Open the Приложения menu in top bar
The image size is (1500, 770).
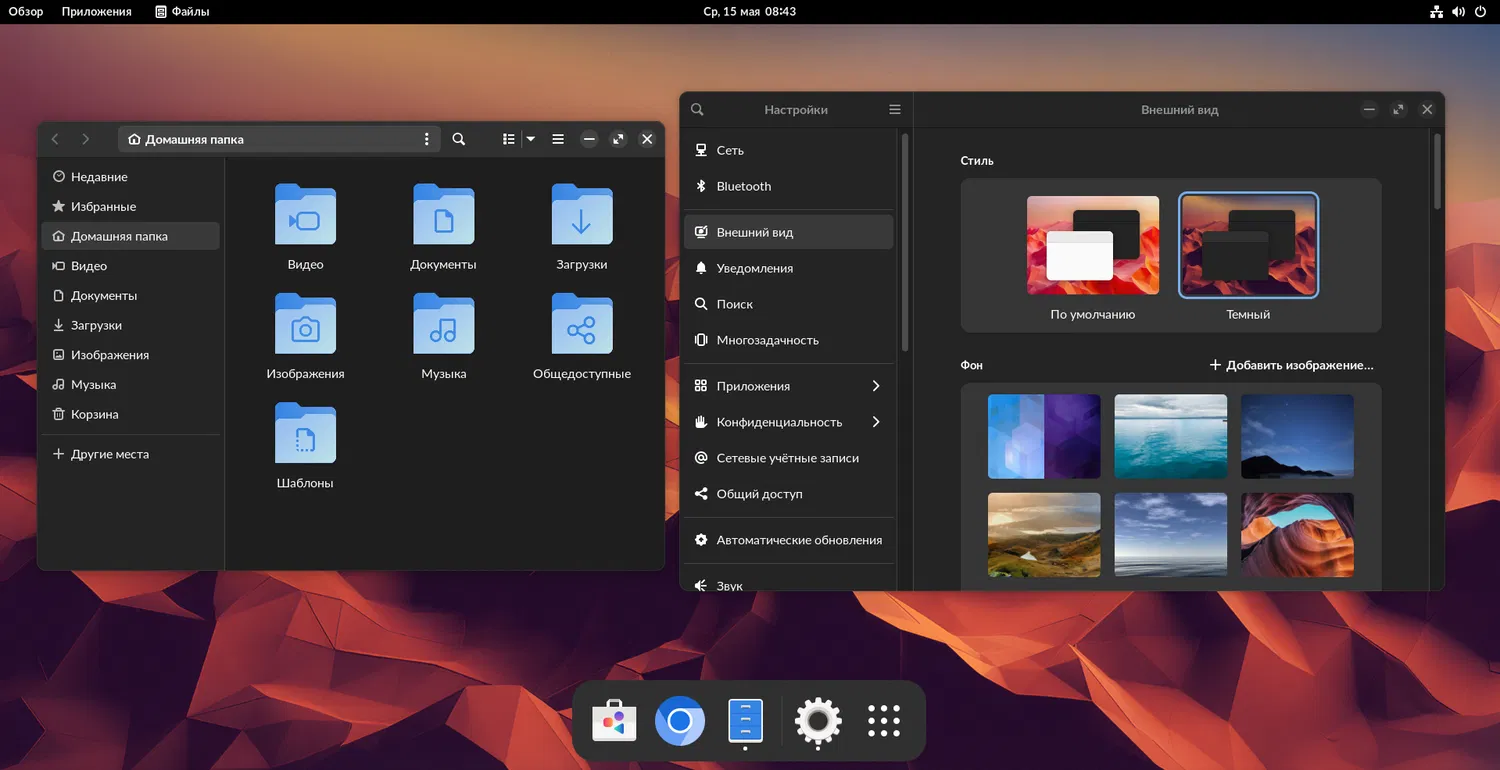96,12
